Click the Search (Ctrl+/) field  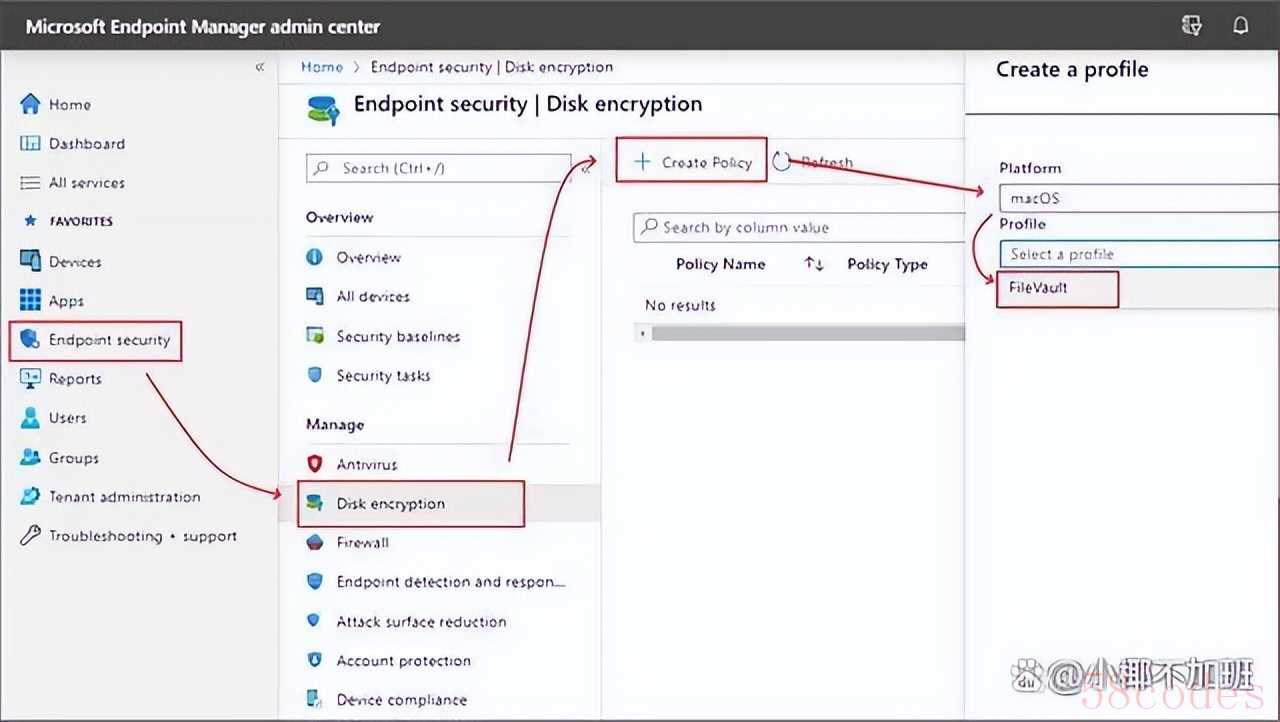(438, 168)
